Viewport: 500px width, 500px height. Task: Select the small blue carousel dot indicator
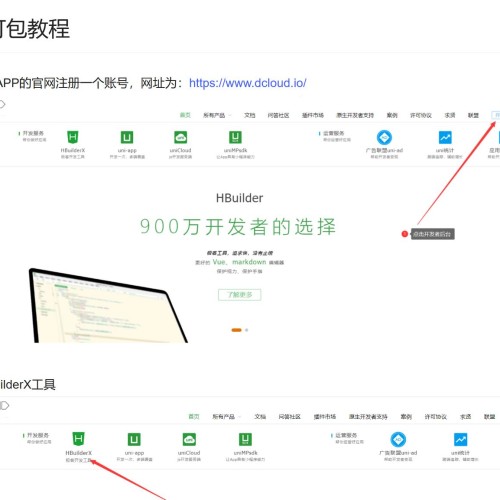click(x=246, y=330)
